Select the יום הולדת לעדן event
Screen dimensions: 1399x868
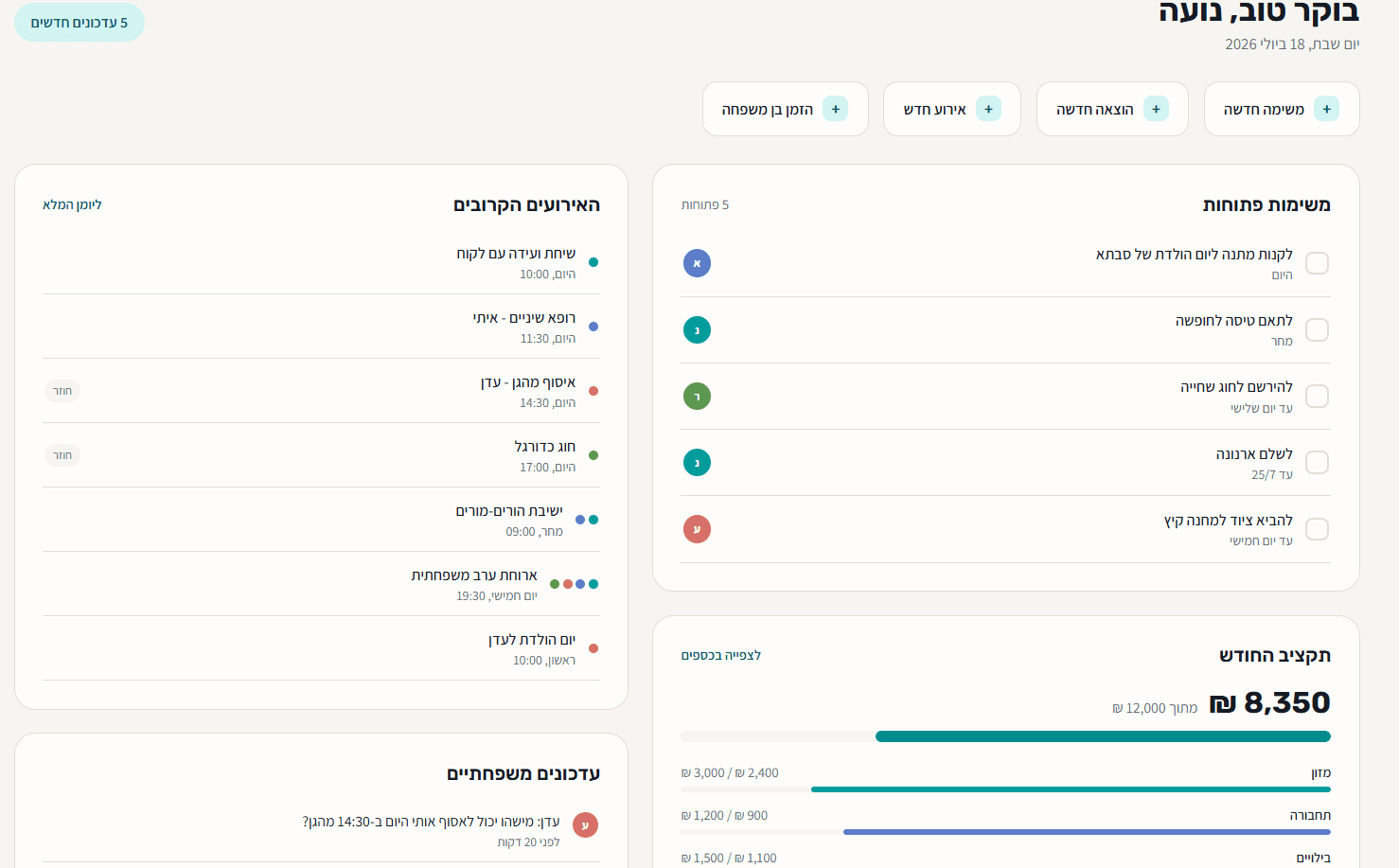[532, 640]
